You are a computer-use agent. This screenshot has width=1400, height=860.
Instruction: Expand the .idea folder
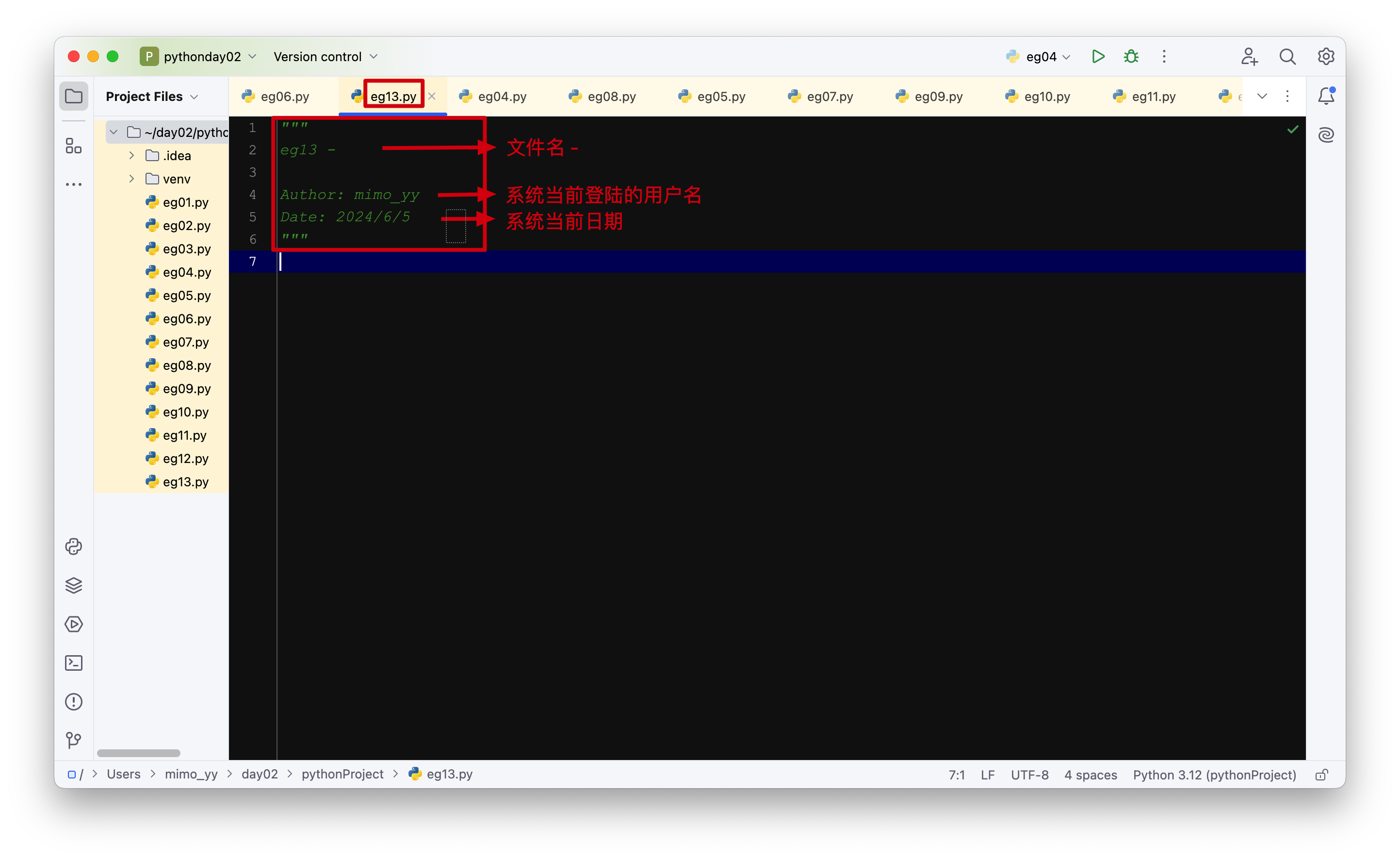131,155
